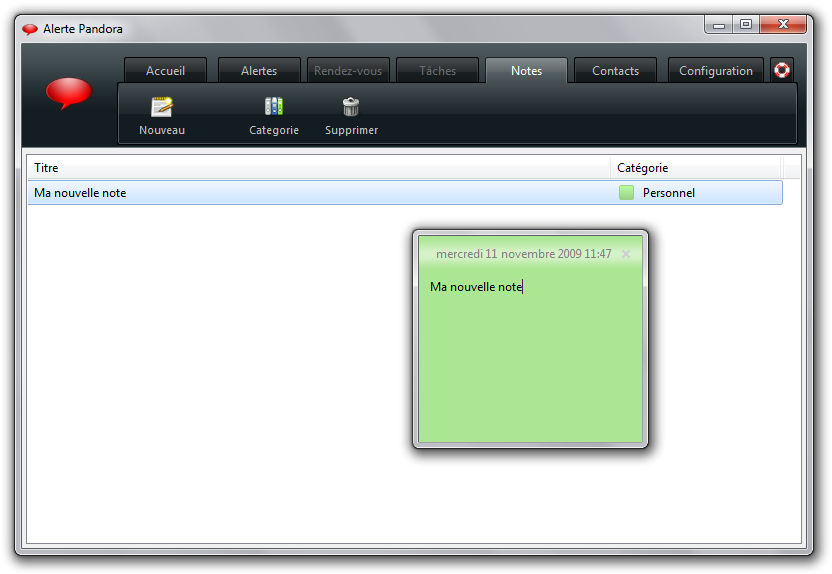The image size is (832, 574).
Task: Open the lifebuoy help icon
Action: [782, 70]
